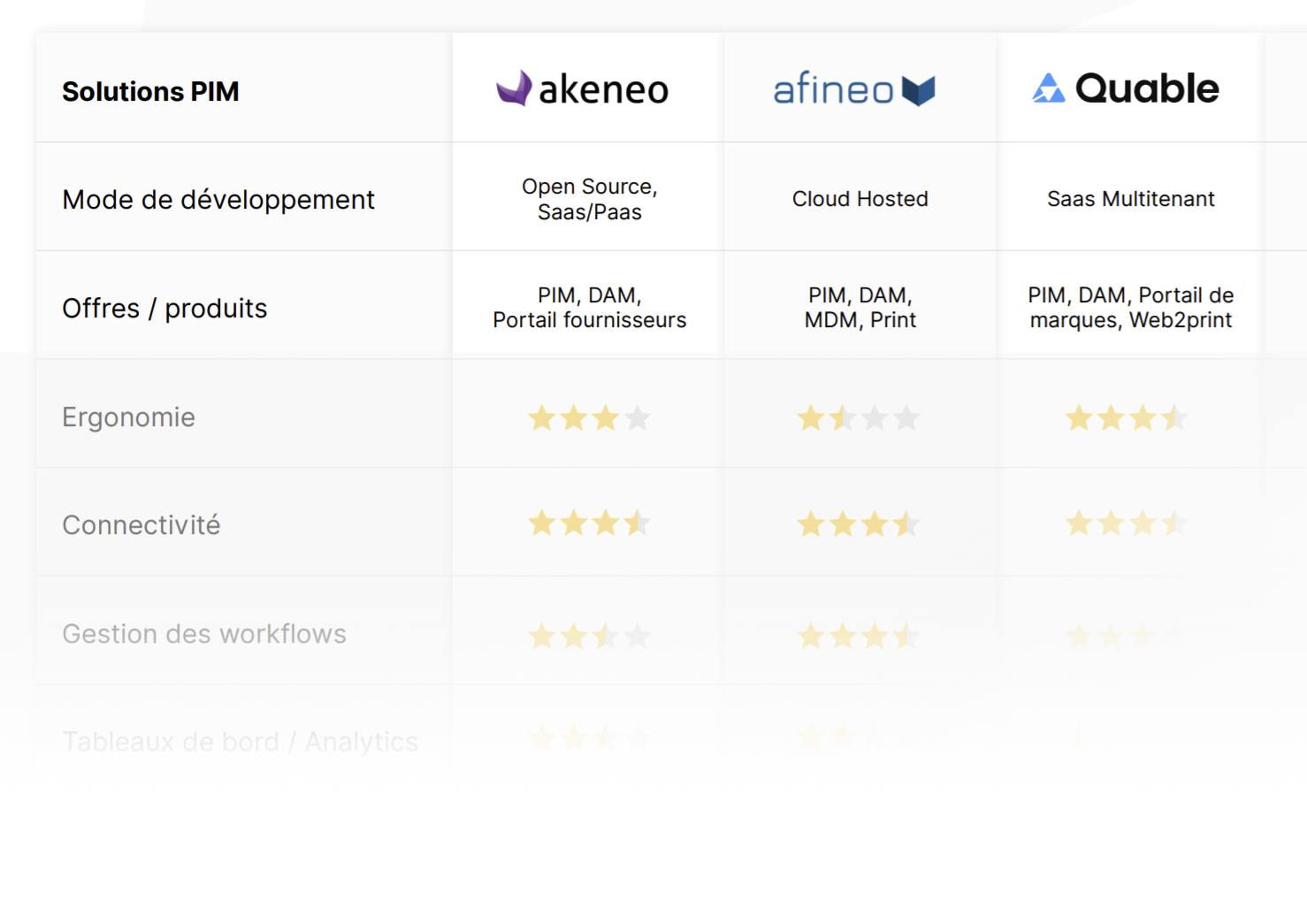Viewport: 1307px width, 924px height.
Task: Click Quable's Ergonomie star rating
Action: [x=1127, y=417]
